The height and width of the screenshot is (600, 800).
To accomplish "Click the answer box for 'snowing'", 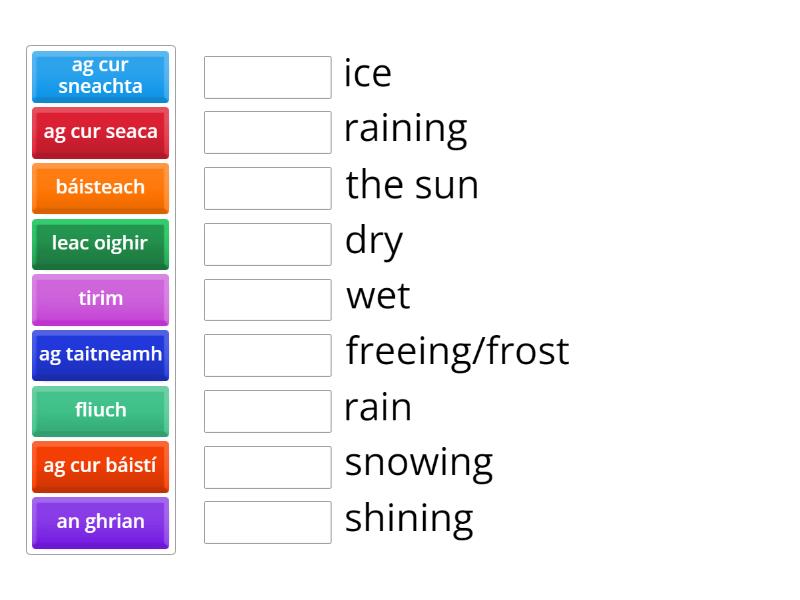I will click(268, 467).
